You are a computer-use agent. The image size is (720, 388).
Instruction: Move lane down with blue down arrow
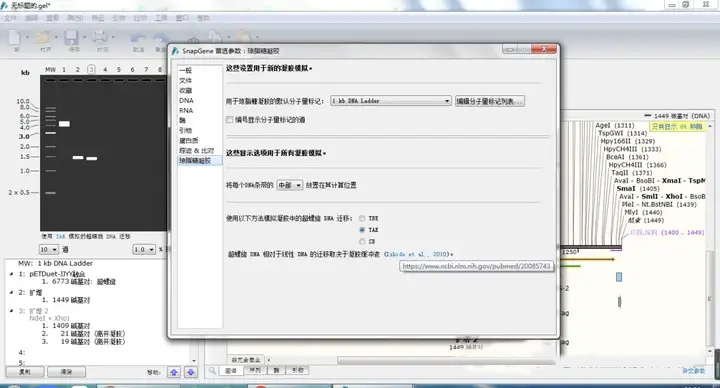coord(191,372)
